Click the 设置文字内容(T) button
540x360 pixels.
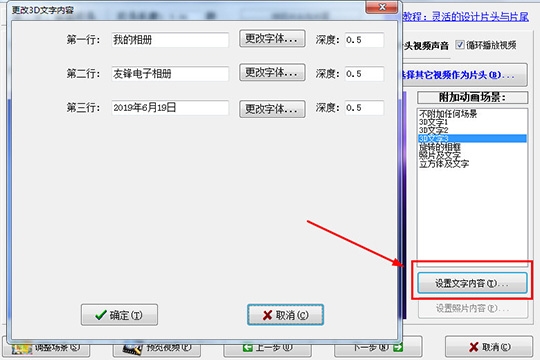pos(472,283)
